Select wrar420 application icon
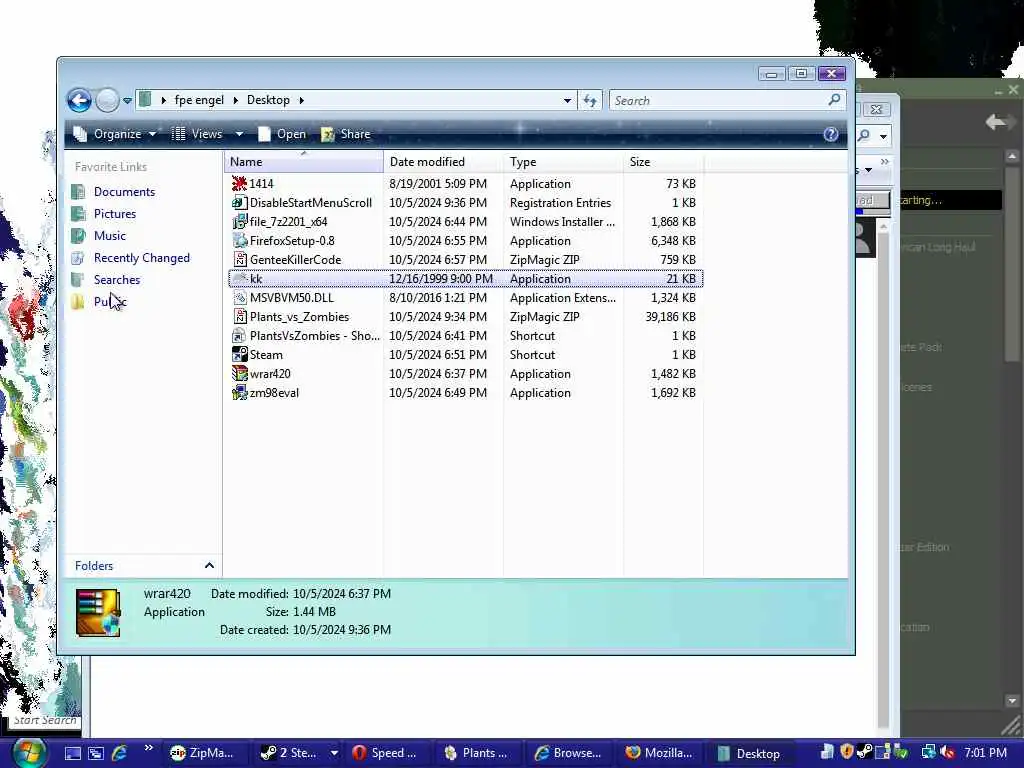This screenshot has width=1024, height=768. pos(240,374)
